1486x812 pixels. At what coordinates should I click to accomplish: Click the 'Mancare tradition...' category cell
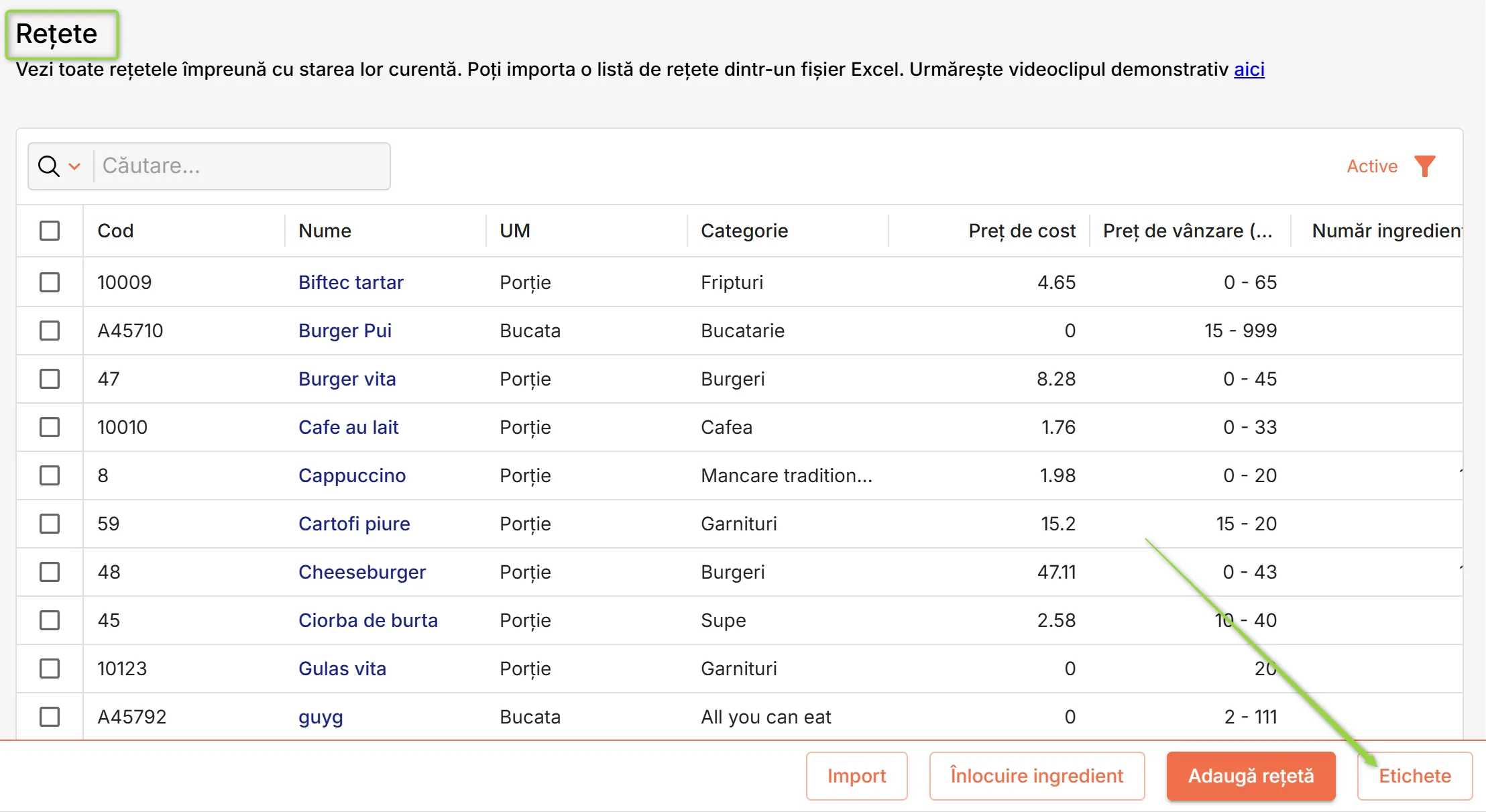coord(787,475)
